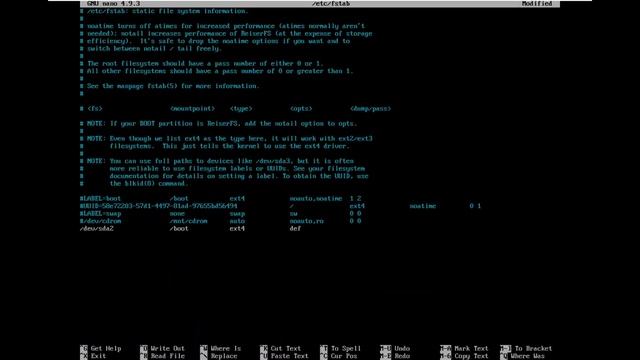Click the Get Help shortcut label
Image resolution: width=640 pixels, height=360 pixels.
[x=106, y=349]
